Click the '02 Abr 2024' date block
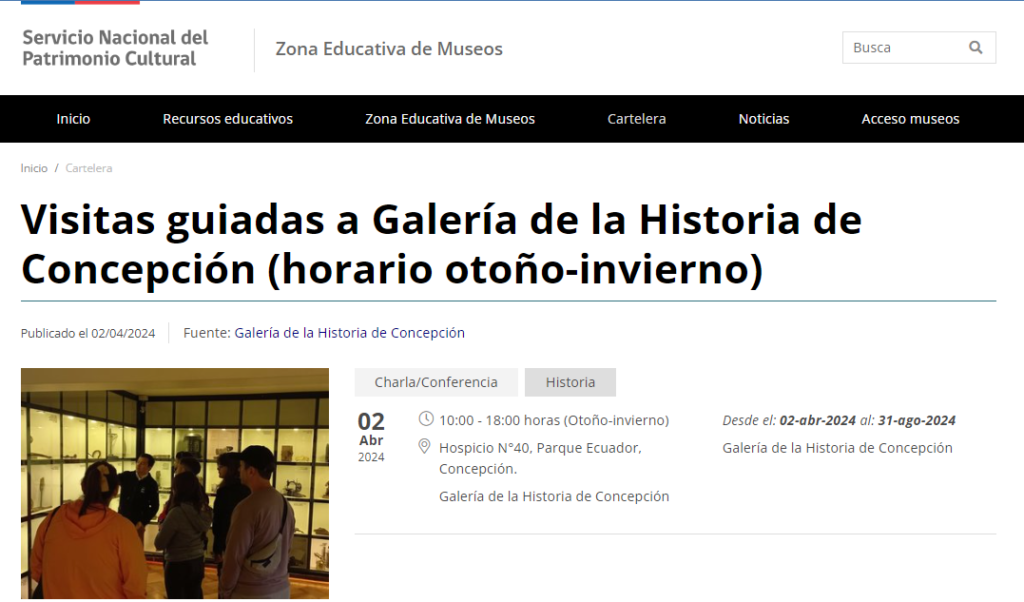This screenshot has width=1024, height=602. click(371, 437)
